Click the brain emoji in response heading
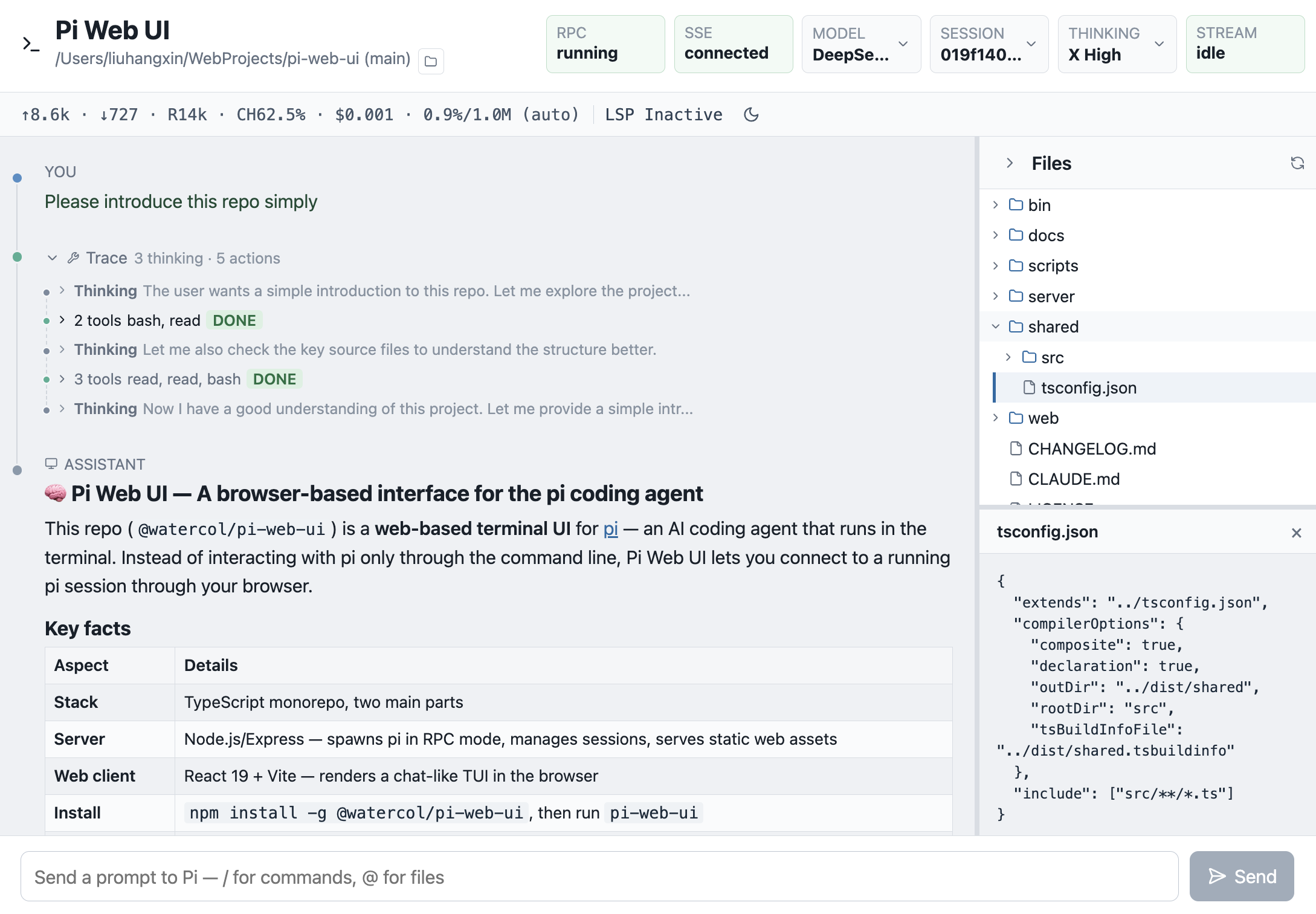 (x=56, y=493)
